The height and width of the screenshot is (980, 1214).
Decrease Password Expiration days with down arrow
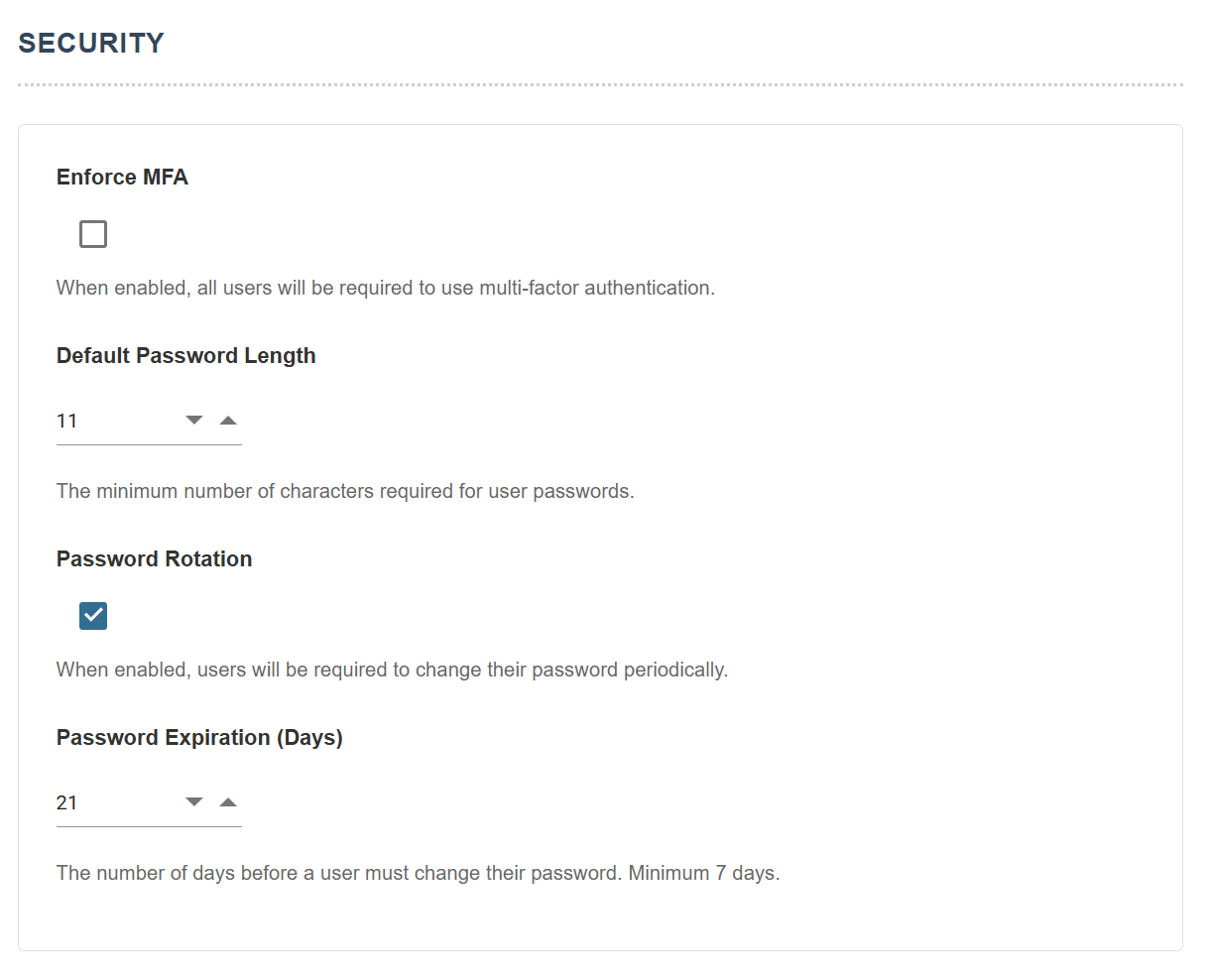(x=194, y=802)
